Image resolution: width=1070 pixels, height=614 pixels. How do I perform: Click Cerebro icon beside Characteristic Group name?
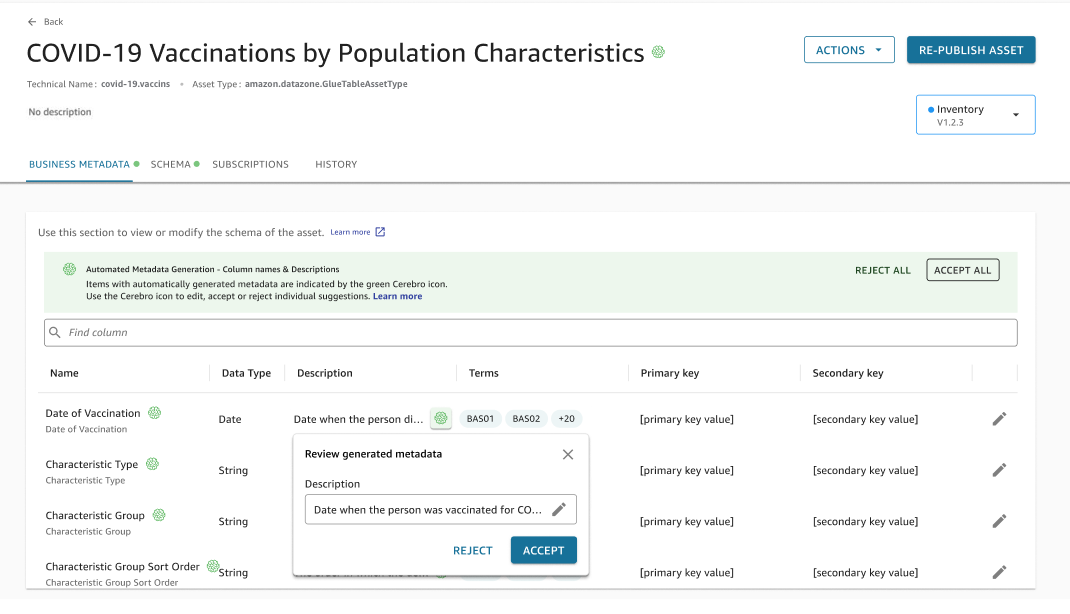pos(158,515)
